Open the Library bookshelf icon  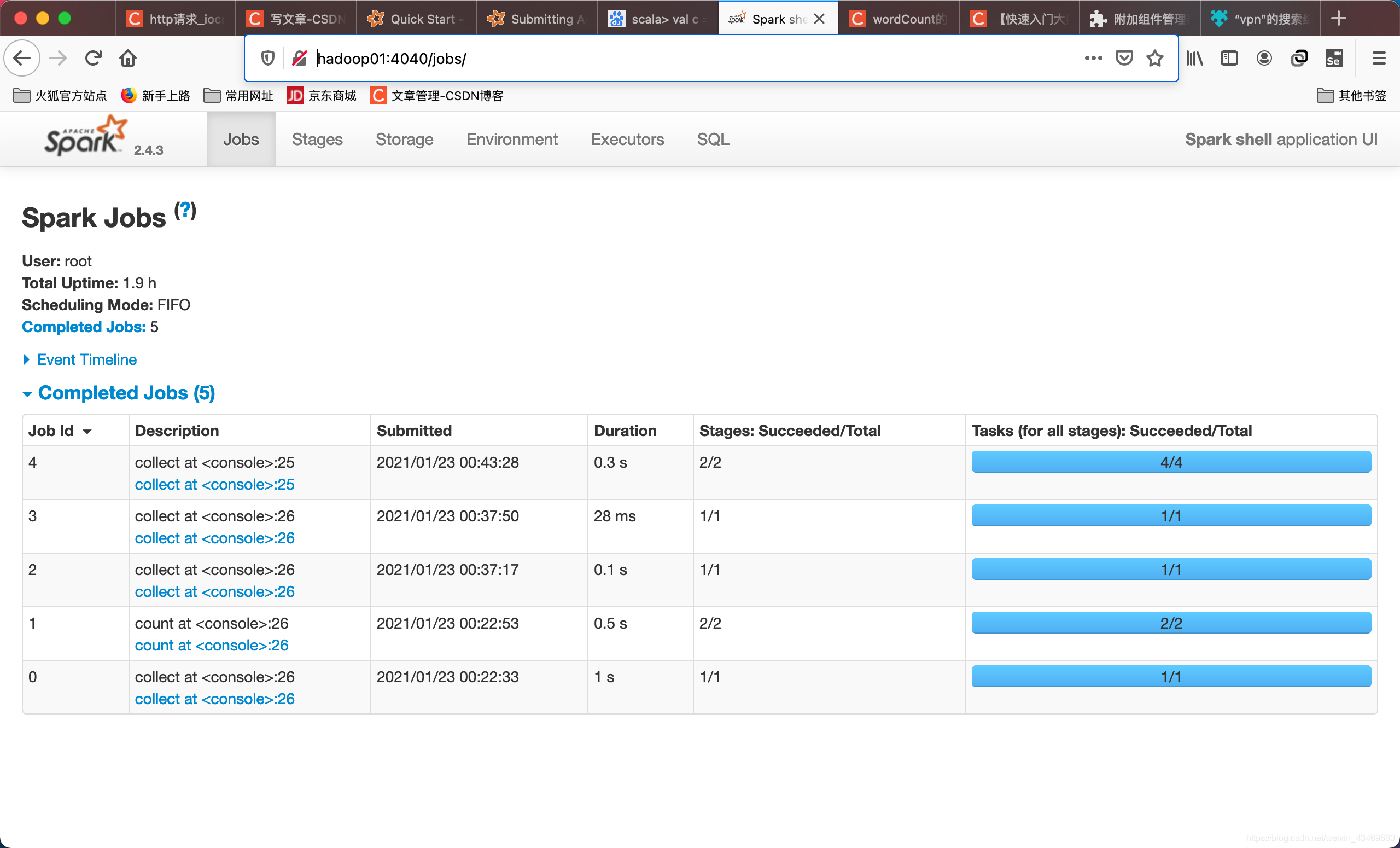click(1194, 58)
